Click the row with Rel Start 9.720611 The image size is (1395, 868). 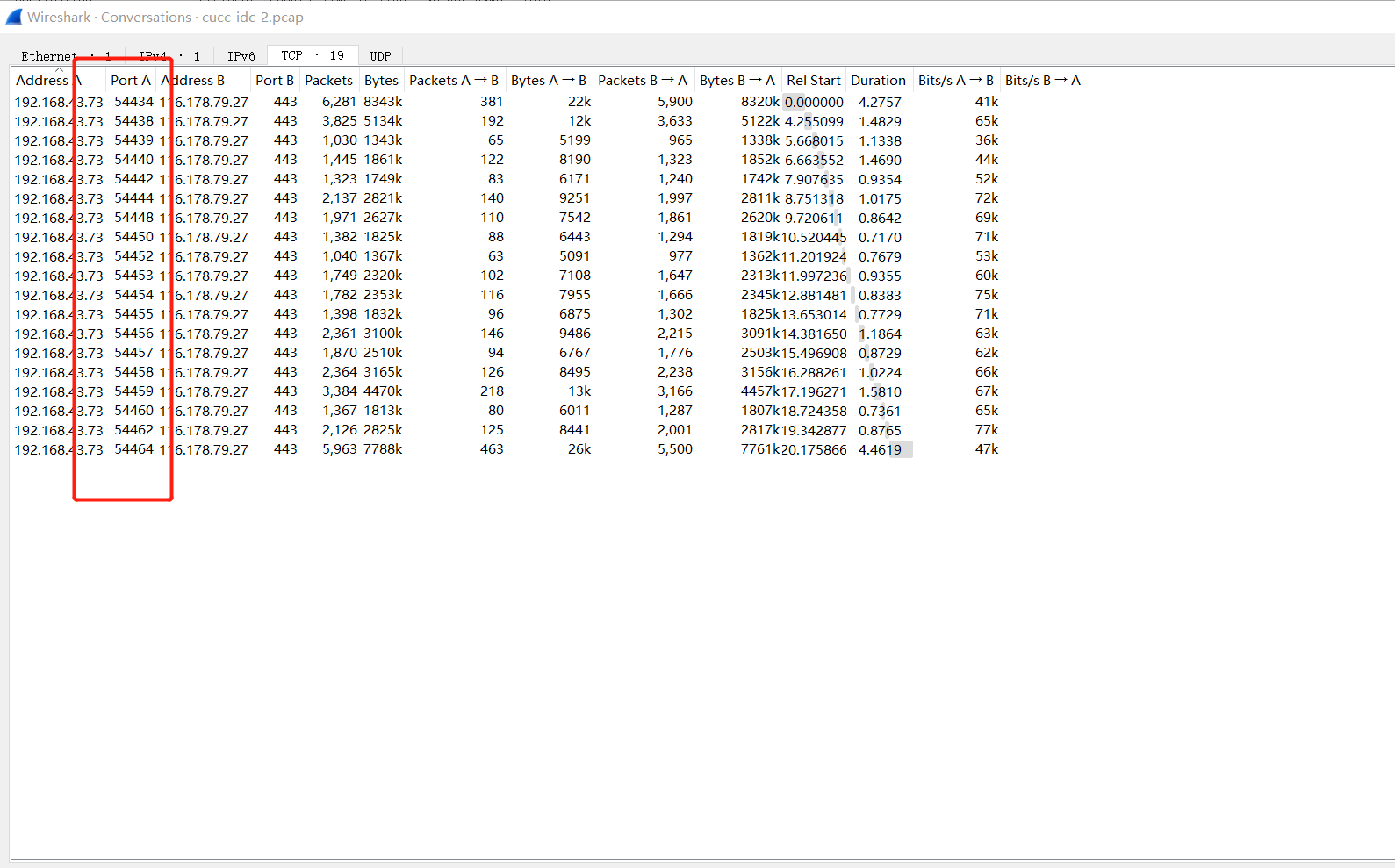tap(814, 218)
